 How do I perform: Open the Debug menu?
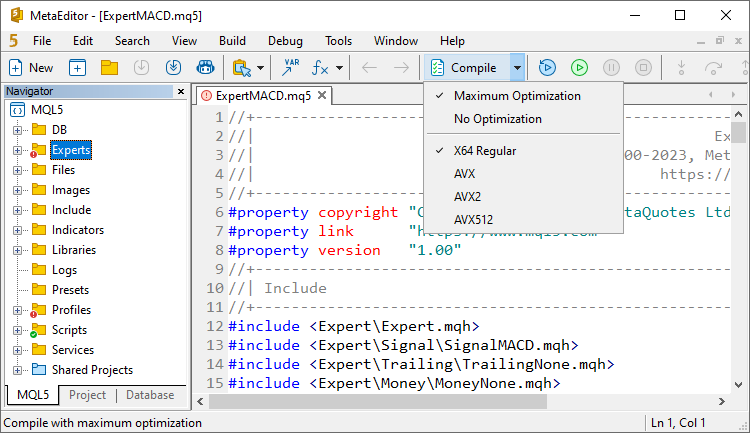(285, 41)
